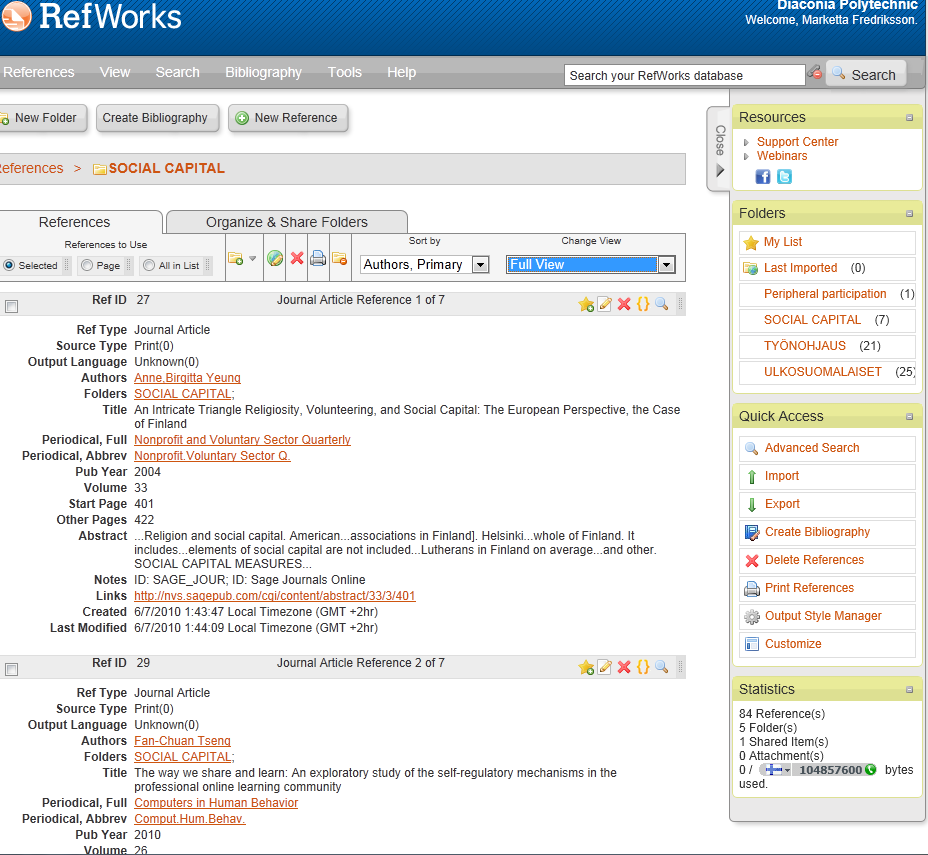Click the green phone icon in Statistics
928x855 pixels.
click(x=871, y=770)
